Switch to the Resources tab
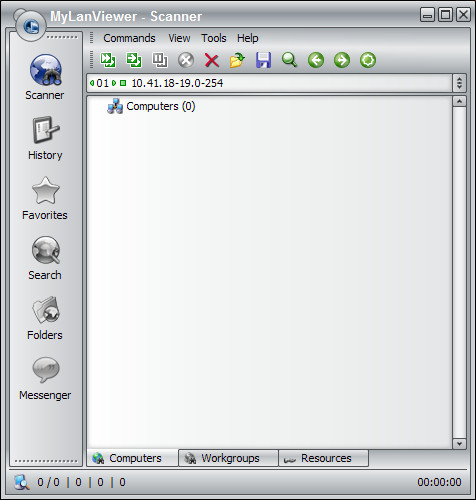Image resolution: width=476 pixels, height=500 pixels. 323,458
